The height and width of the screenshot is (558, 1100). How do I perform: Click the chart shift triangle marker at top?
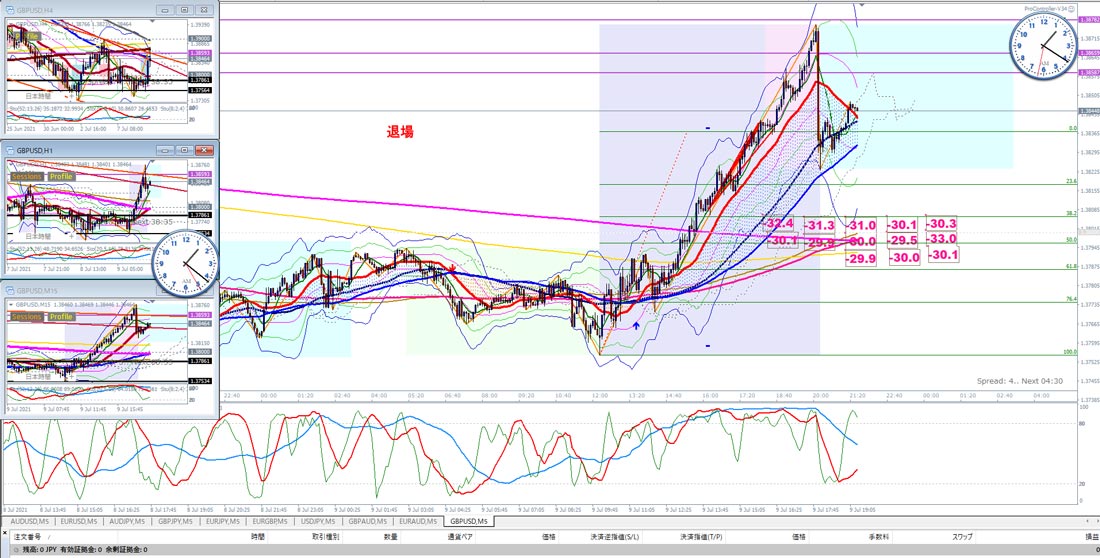coord(862,5)
